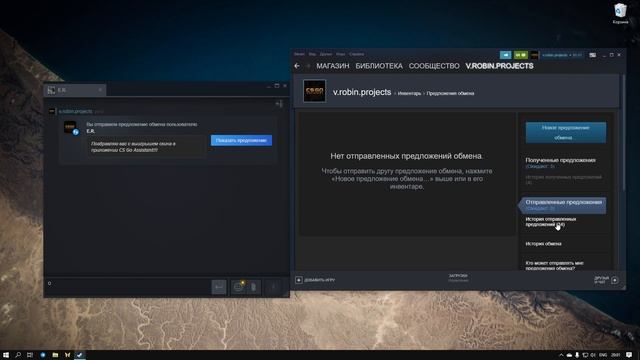Open the Предложения обмена breadcrumb link
The image size is (640, 360).
click(450, 93)
